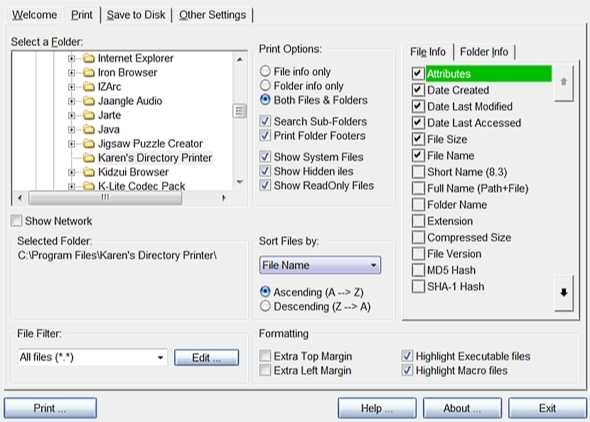
Task: Click the K-Lite Codec Pack folder icon
Action: [x=88, y=186]
